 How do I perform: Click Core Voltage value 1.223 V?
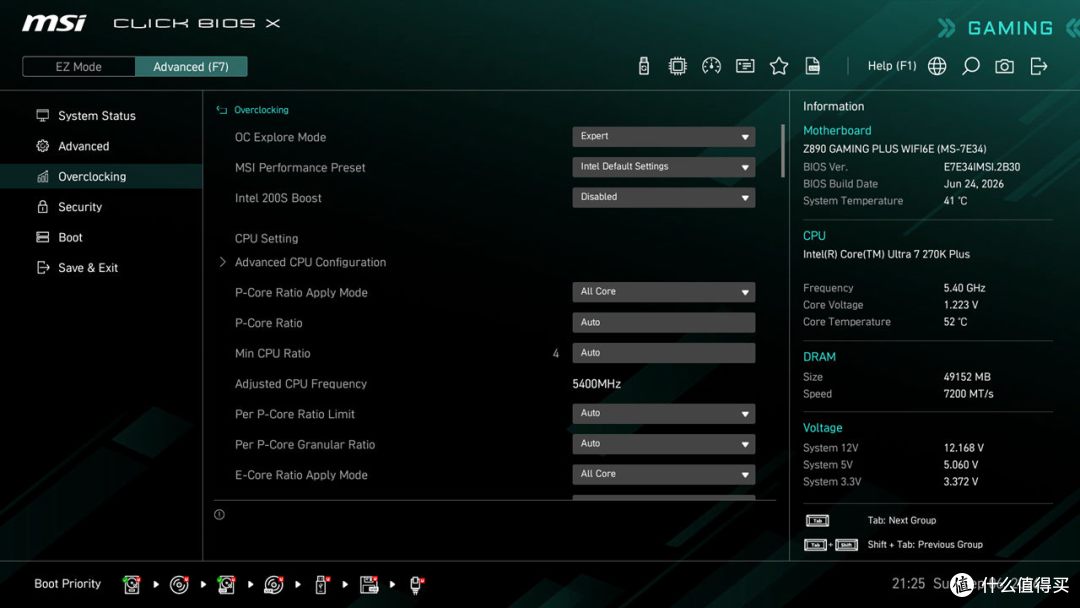(x=961, y=304)
